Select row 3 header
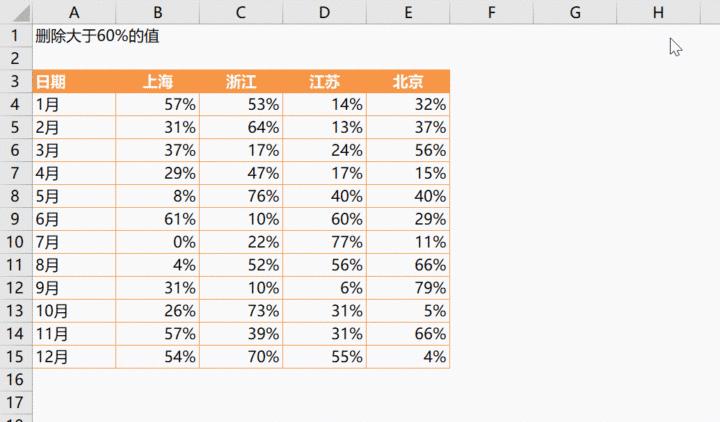This screenshot has width=720, height=422. point(16,82)
